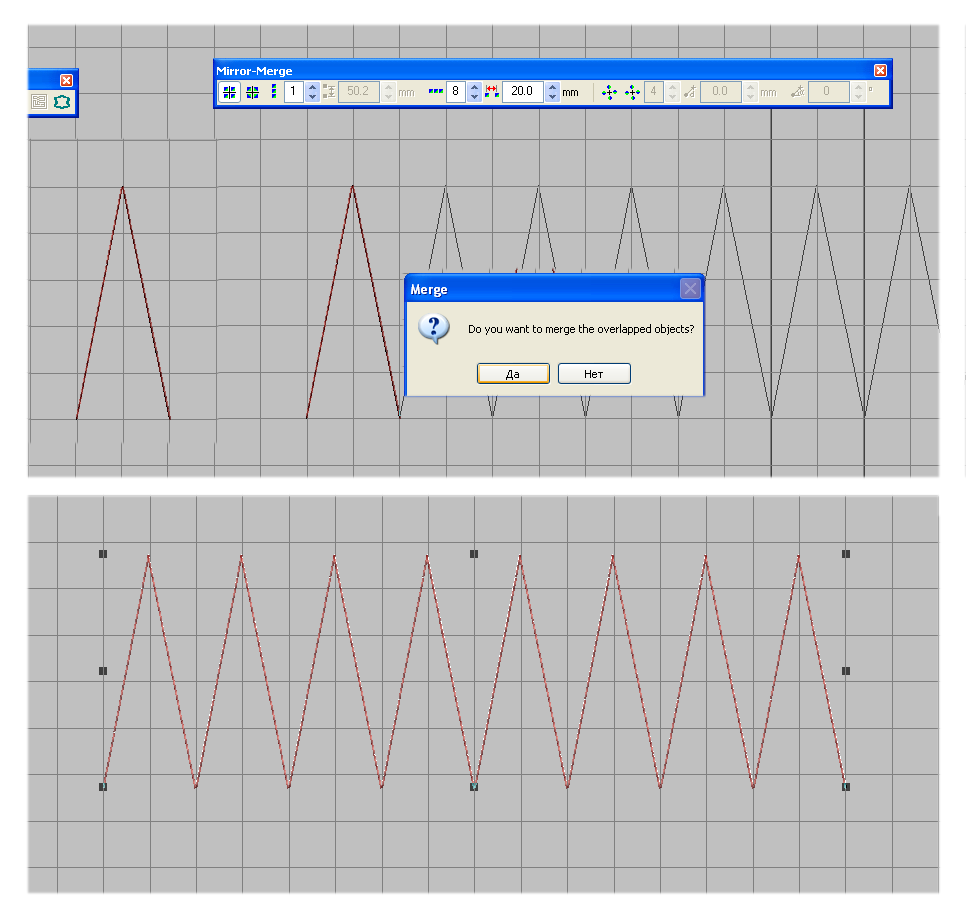Screen dimensions: 966x920
Task: Decline merge with the Нет button
Action: tap(594, 373)
